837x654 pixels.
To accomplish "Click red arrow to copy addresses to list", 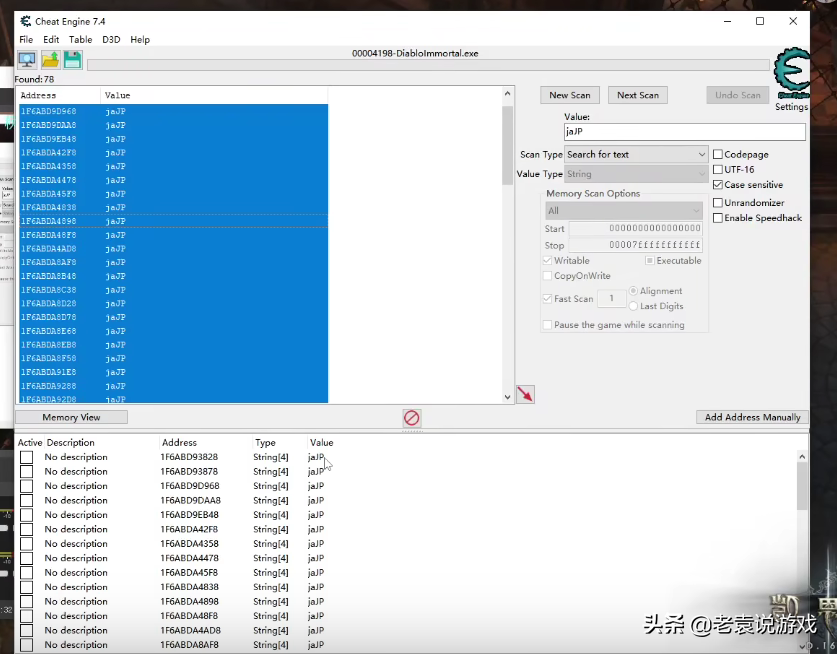I will (525, 394).
